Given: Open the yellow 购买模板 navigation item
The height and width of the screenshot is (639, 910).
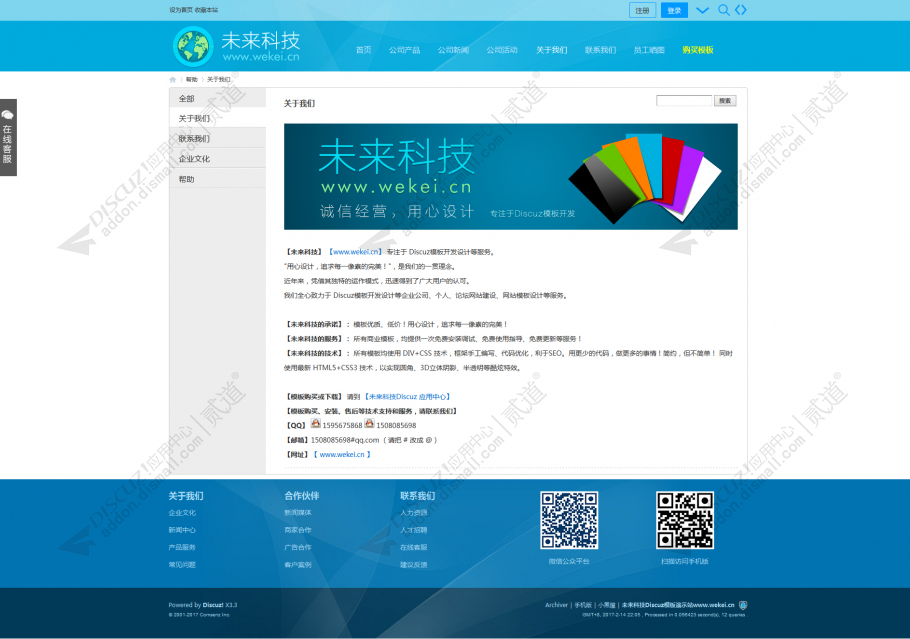Looking at the screenshot, I should [x=698, y=50].
